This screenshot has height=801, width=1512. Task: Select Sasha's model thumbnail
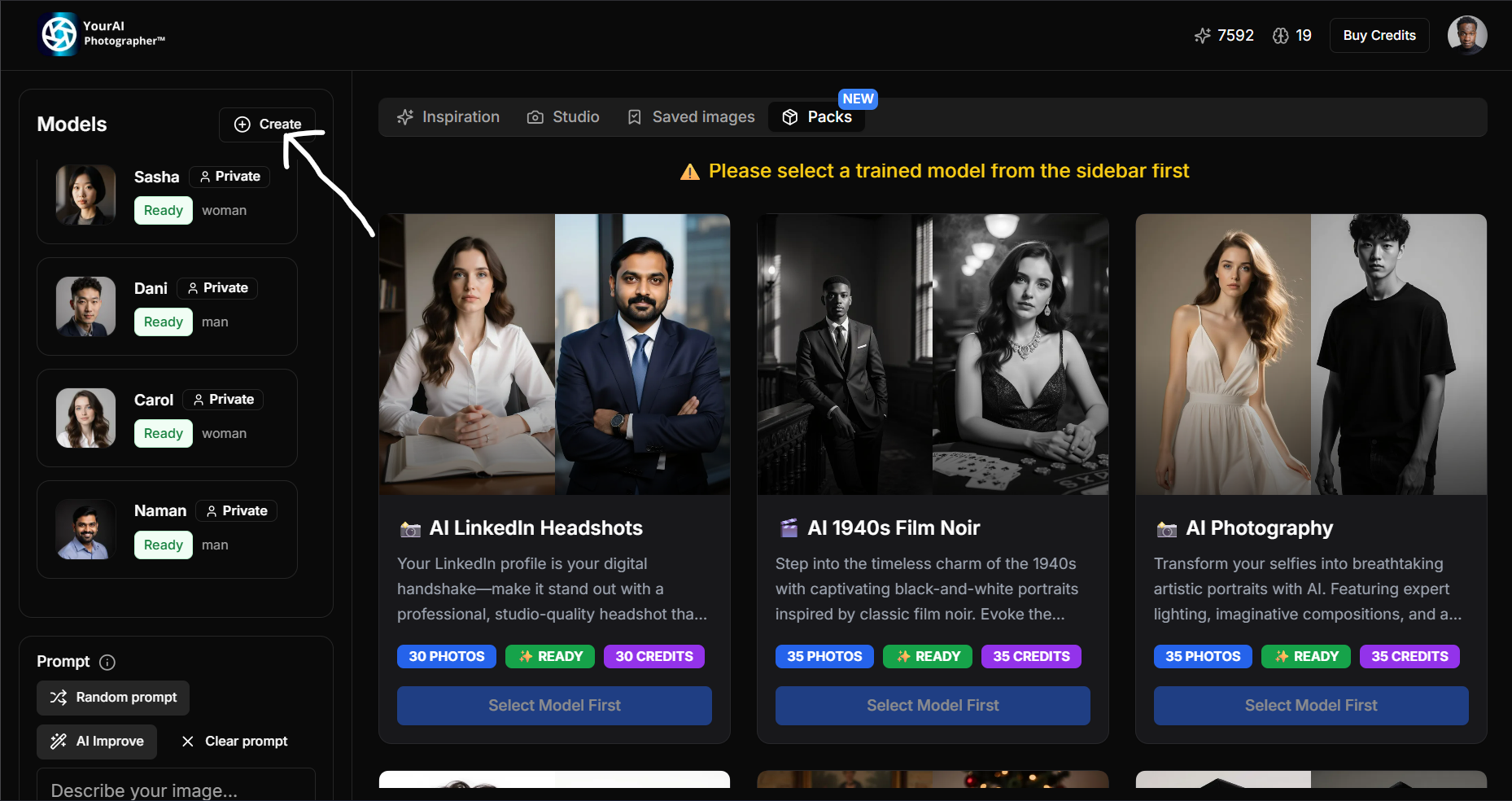tap(85, 195)
